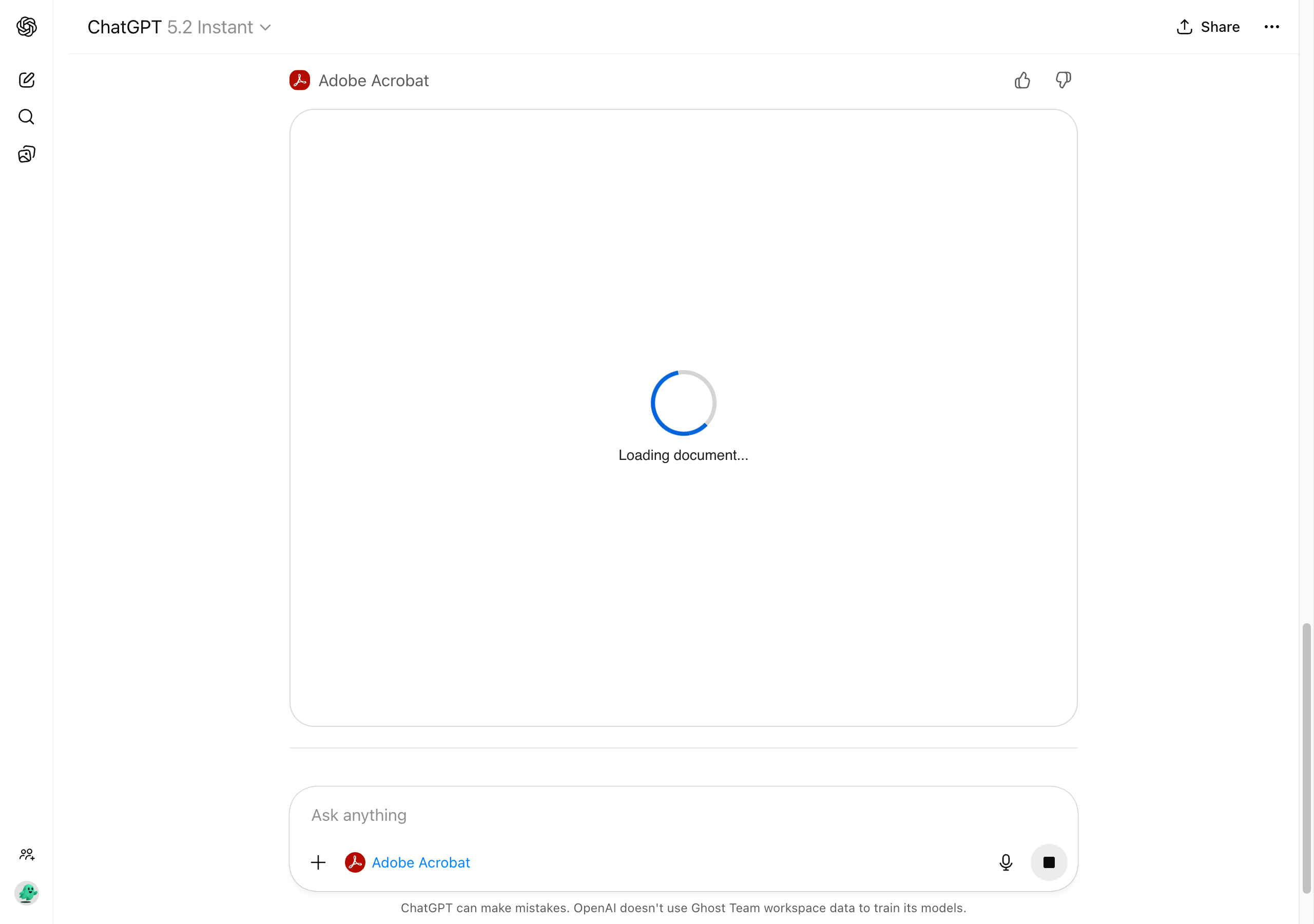Viewport: 1314px width, 924px height.
Task: Focus the Ask anything input field
Action: 683,815
